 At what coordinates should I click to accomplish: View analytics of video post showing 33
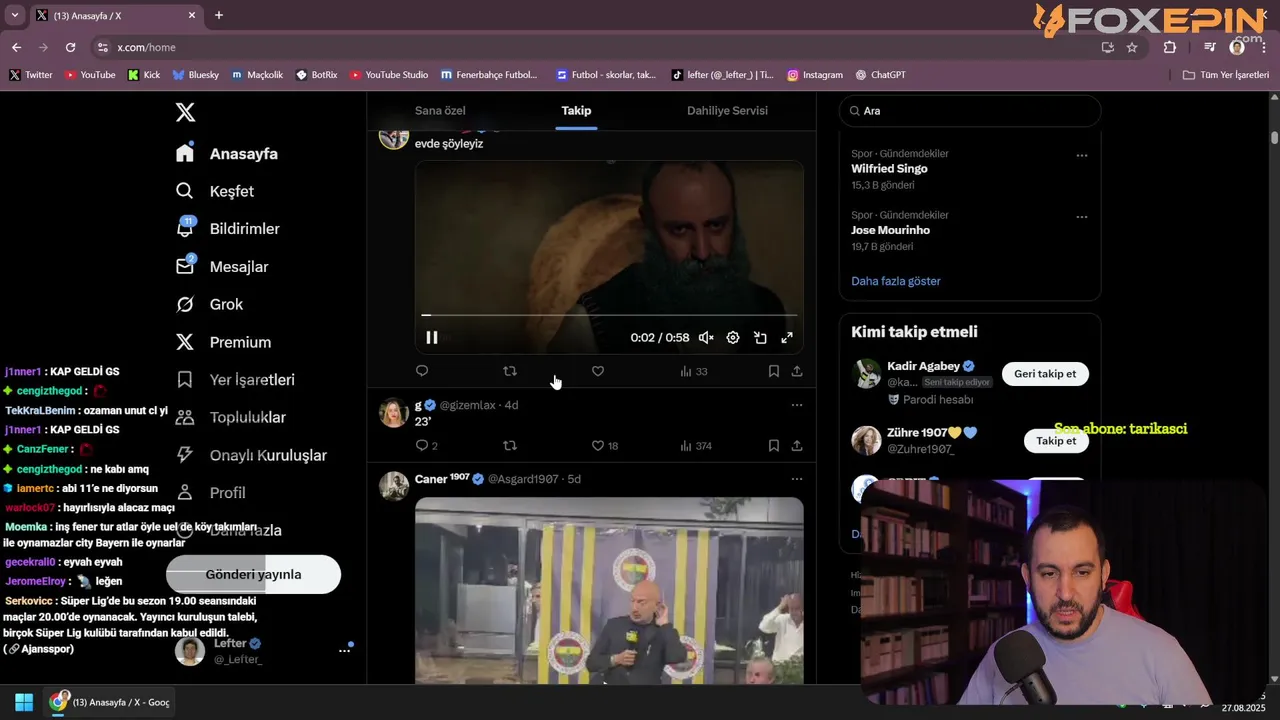[694, 371]
